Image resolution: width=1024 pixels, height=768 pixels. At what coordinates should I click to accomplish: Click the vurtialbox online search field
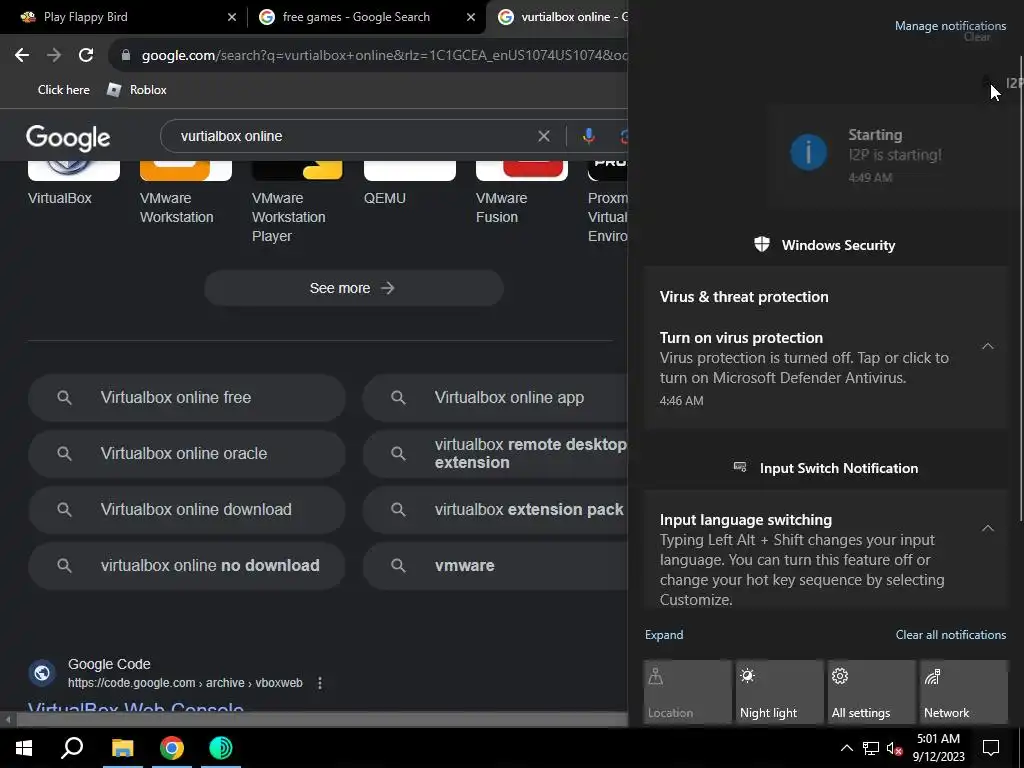tap(353, 136)
